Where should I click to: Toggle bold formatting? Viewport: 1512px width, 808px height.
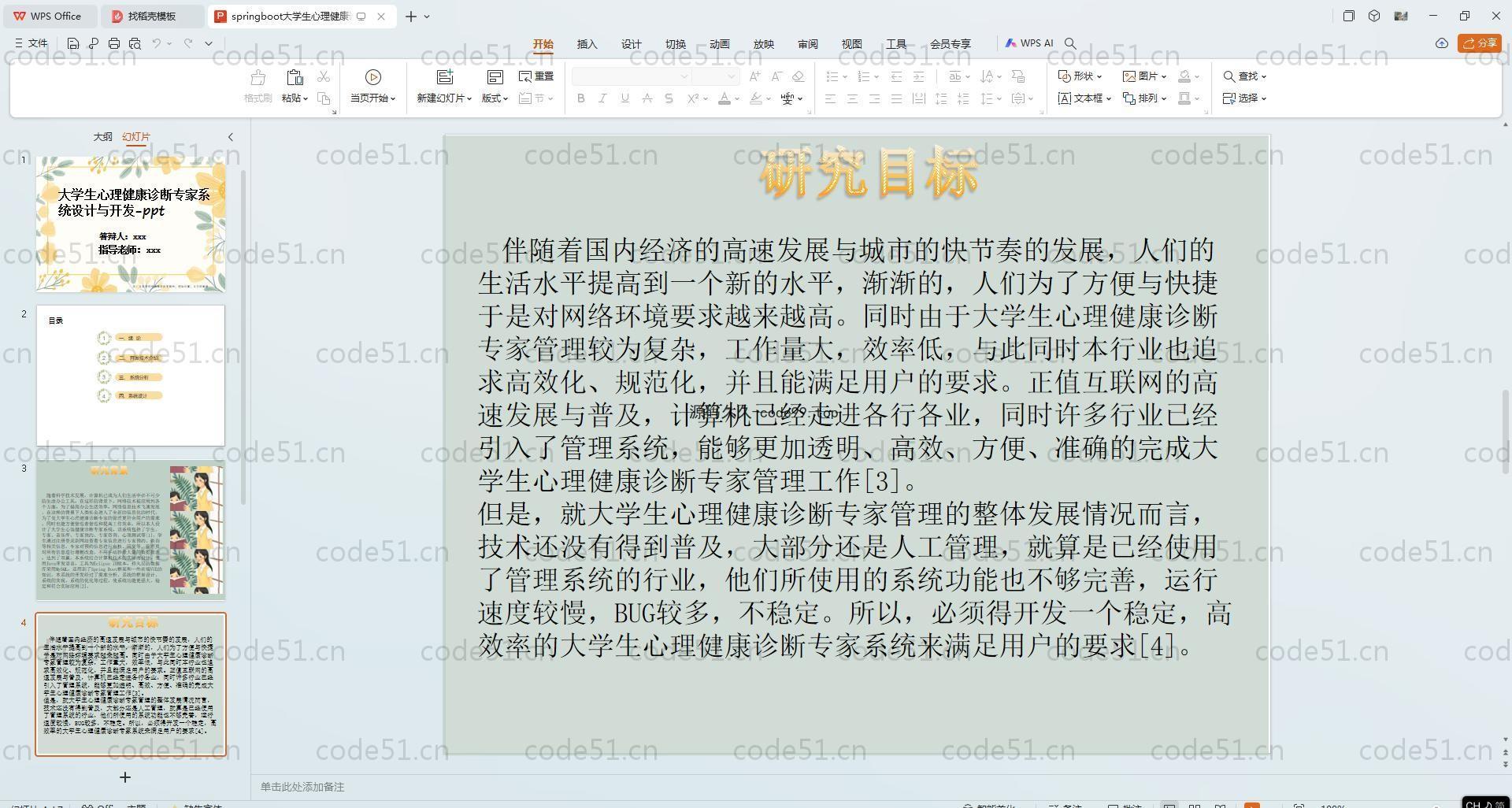point(581,98)
